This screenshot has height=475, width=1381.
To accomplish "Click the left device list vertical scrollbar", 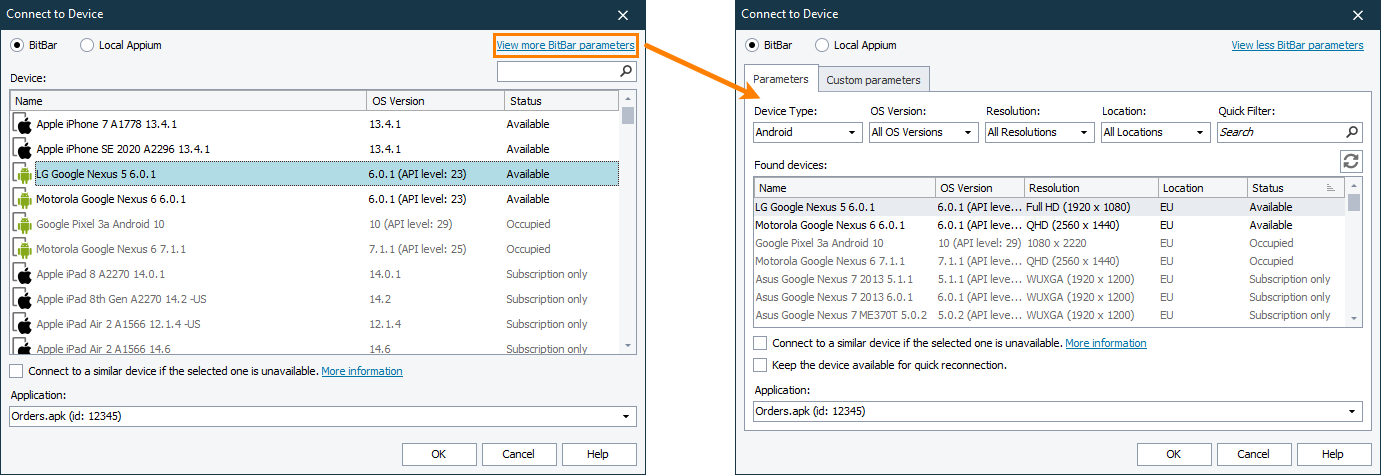I will [x=628, y=220].
